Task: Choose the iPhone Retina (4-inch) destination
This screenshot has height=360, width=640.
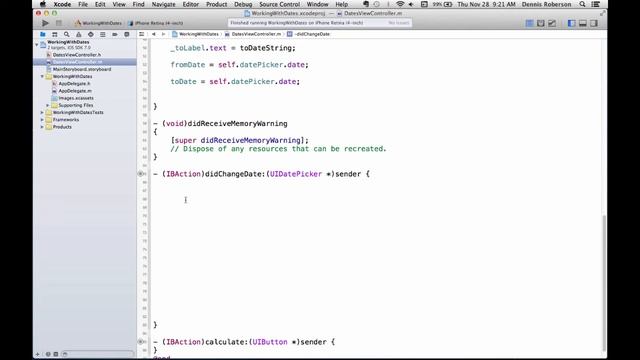Action: [x=156, y=23]
